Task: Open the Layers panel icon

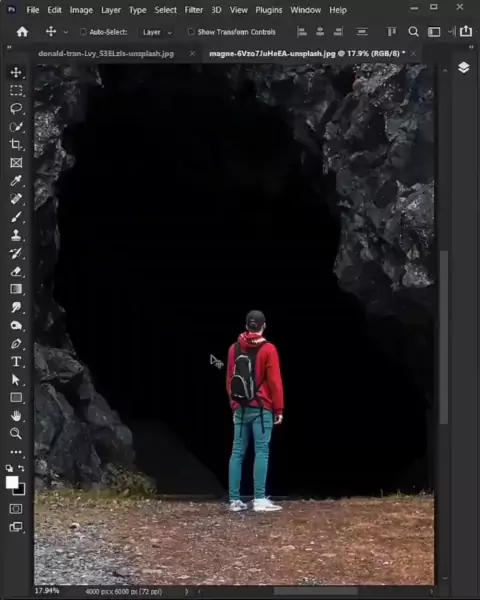Action: [x=464, y=68]
